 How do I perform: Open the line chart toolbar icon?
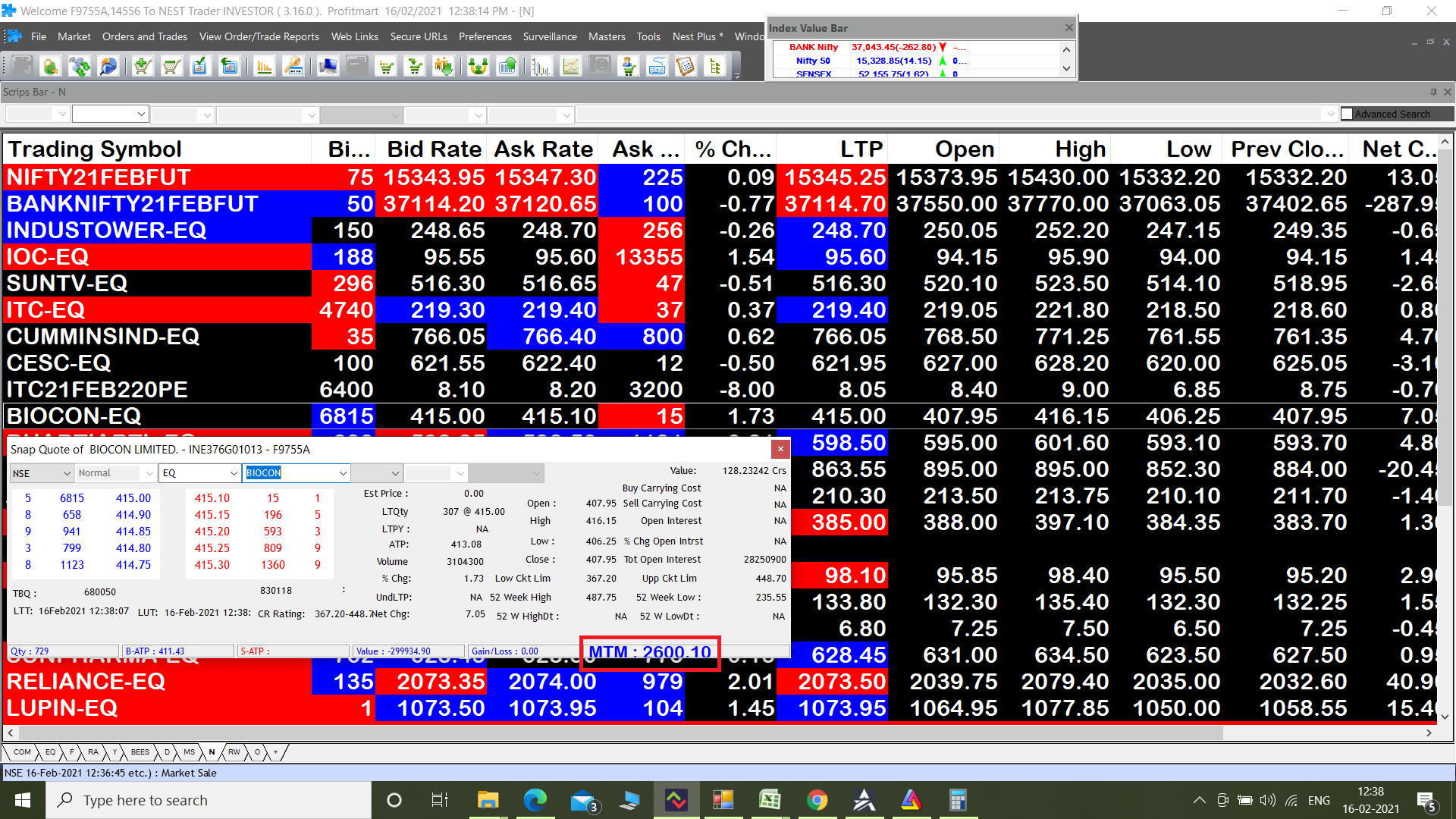[x=570, y=67]
